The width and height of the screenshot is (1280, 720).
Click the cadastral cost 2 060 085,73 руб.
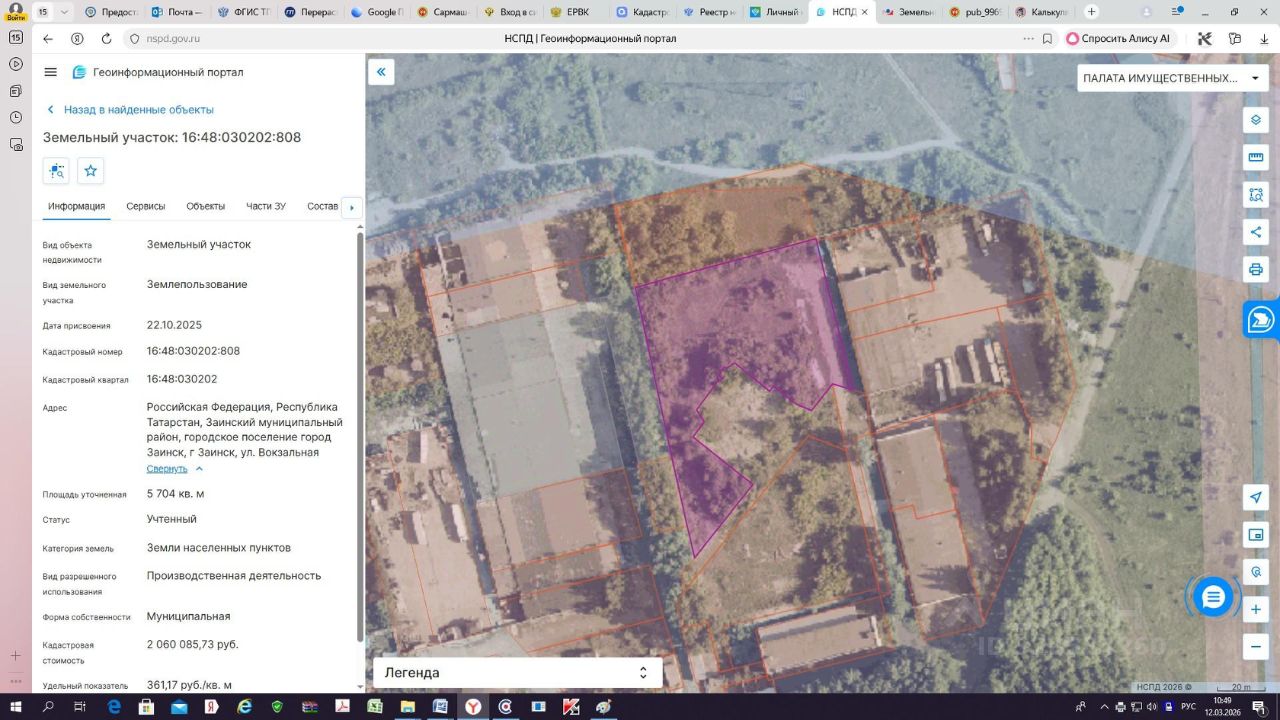click(x=193, y=644)
